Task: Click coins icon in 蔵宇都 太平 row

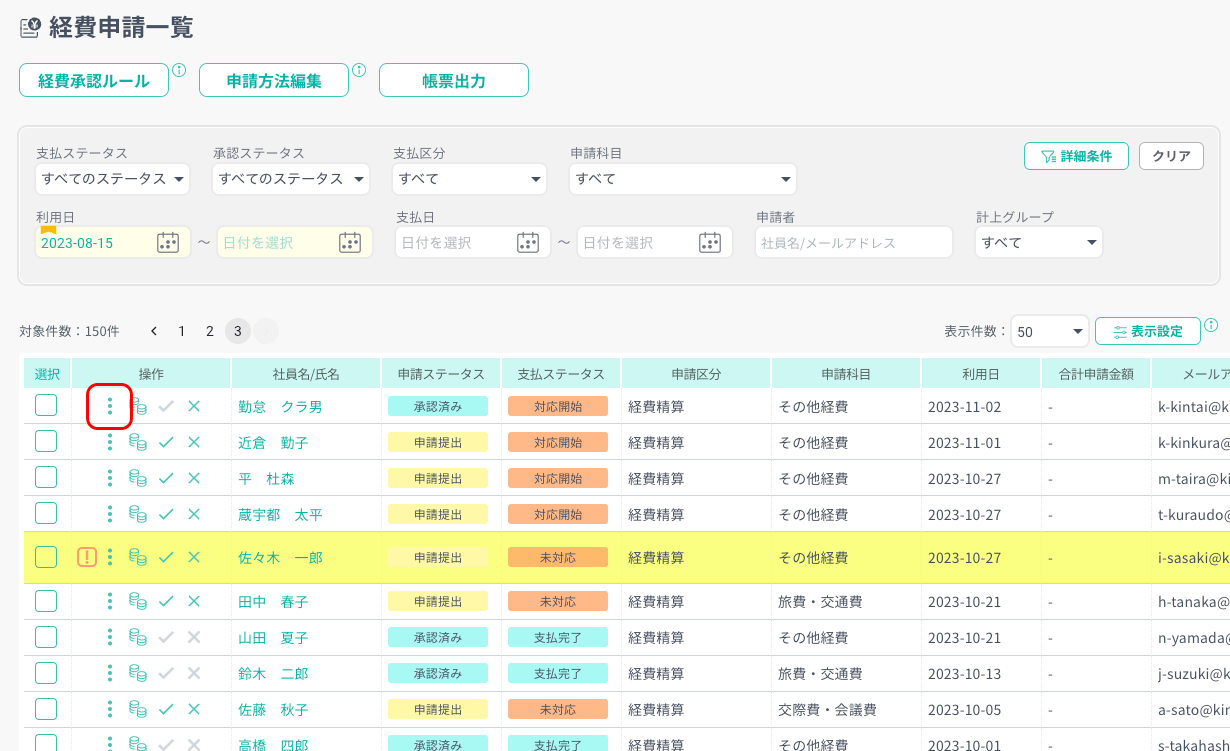Action: tap(138, 514)
